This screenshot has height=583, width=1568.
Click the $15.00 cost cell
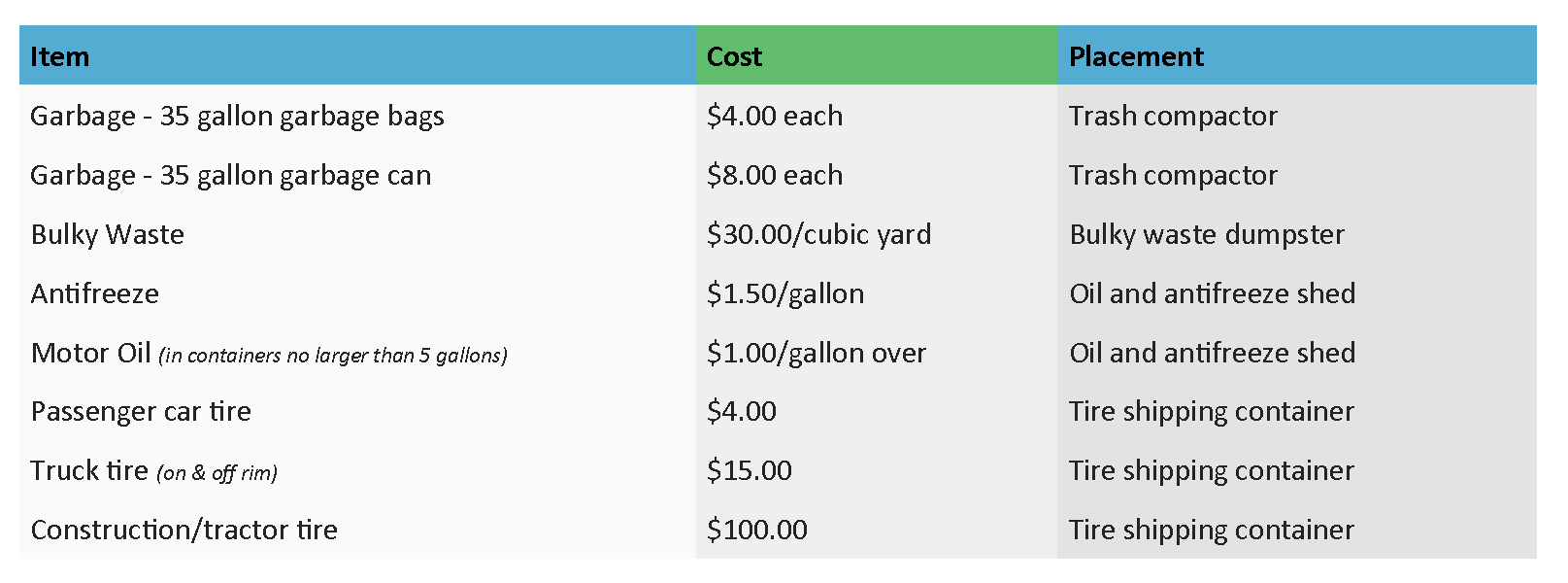click(750, 470)
